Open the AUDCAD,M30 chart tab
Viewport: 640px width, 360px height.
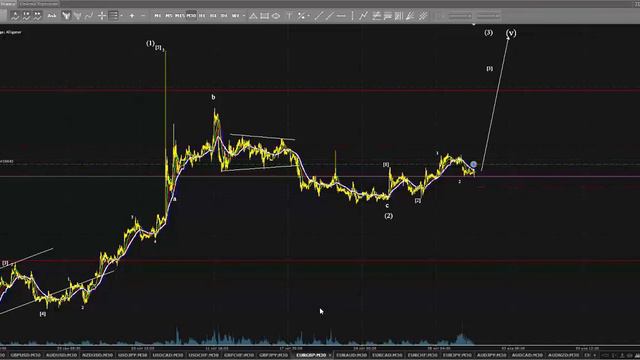[527, 356]
